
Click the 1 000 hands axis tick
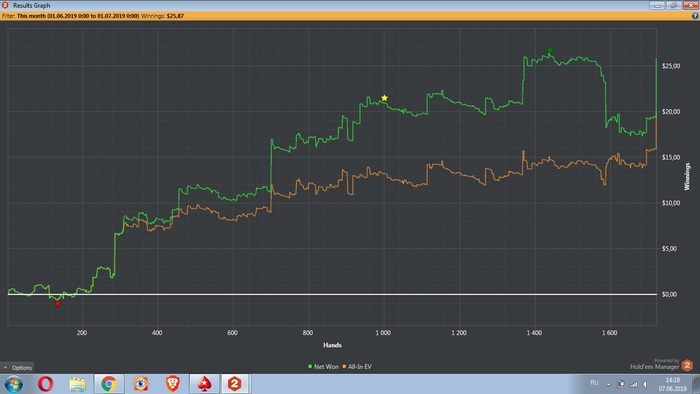pos(383,333)
